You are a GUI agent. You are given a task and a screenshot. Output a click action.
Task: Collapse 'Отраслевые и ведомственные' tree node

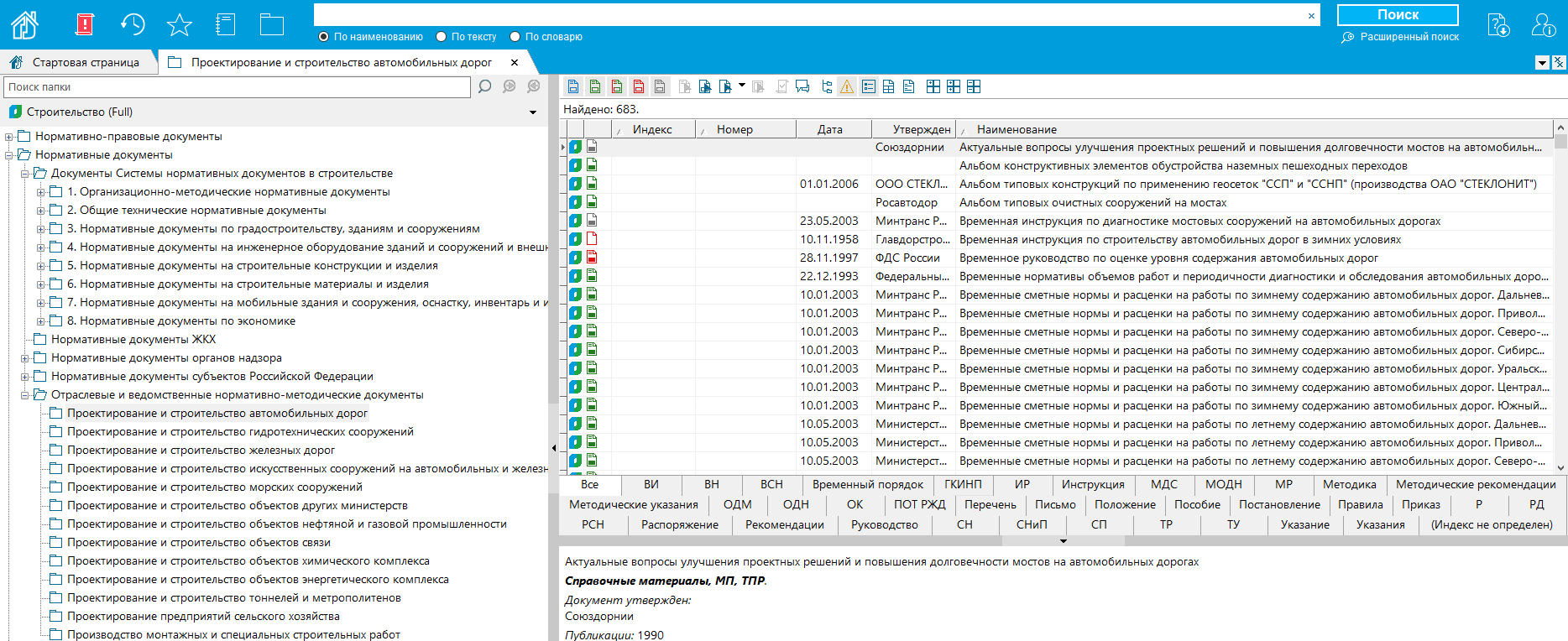point(25,395)
